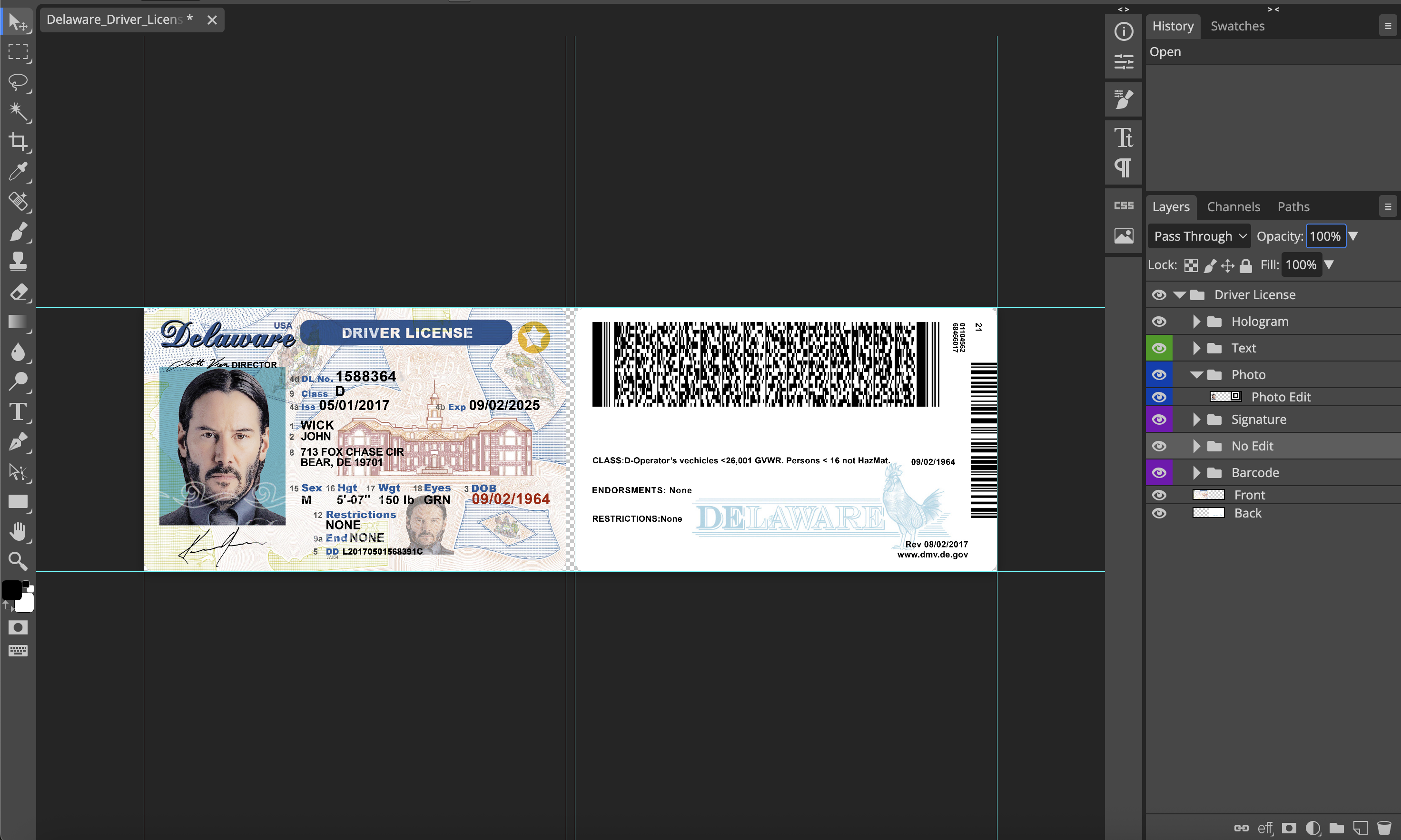Click the new folder icon below layers
The height and width of the screenshot is (840, 1401).
(1336, 828)
